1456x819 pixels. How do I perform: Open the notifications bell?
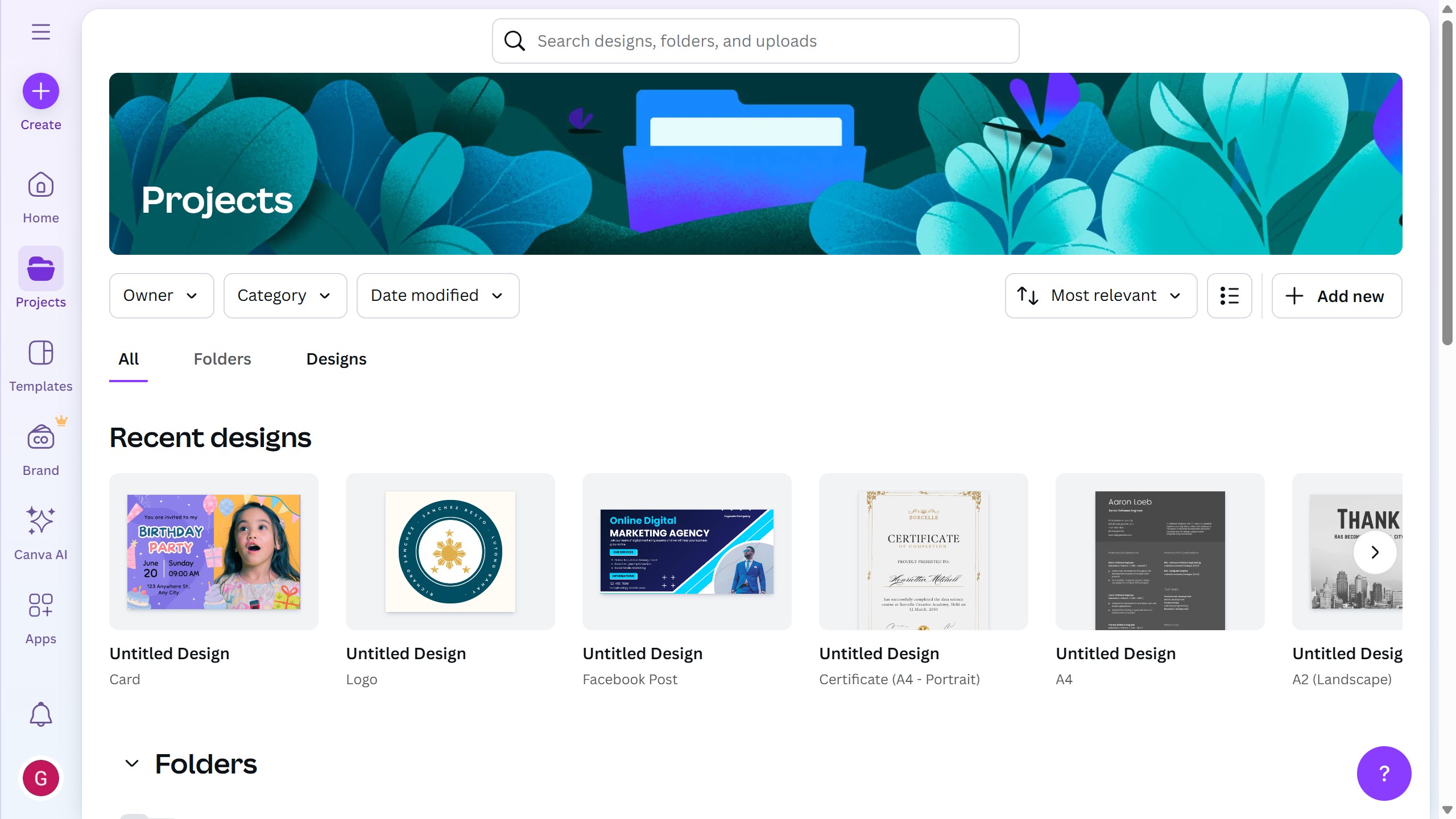click(x=40, y=714)
